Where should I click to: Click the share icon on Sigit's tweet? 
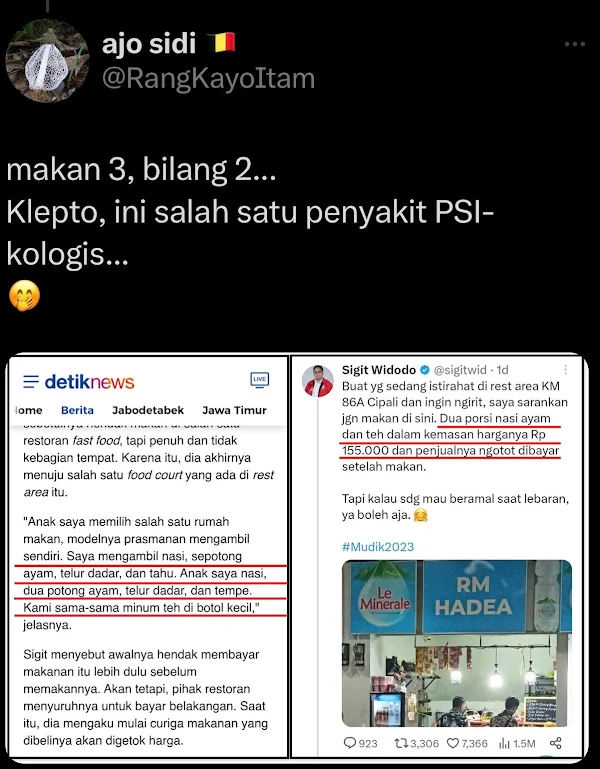point(555,743)
